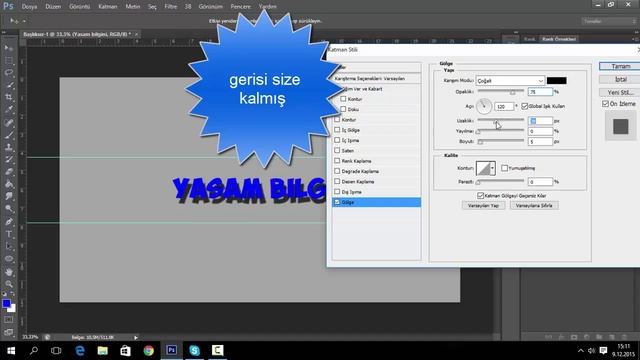Enable the Yumuşatılmış checkbox
Screen dimensions: 640x360
click(x=504, y=168)
